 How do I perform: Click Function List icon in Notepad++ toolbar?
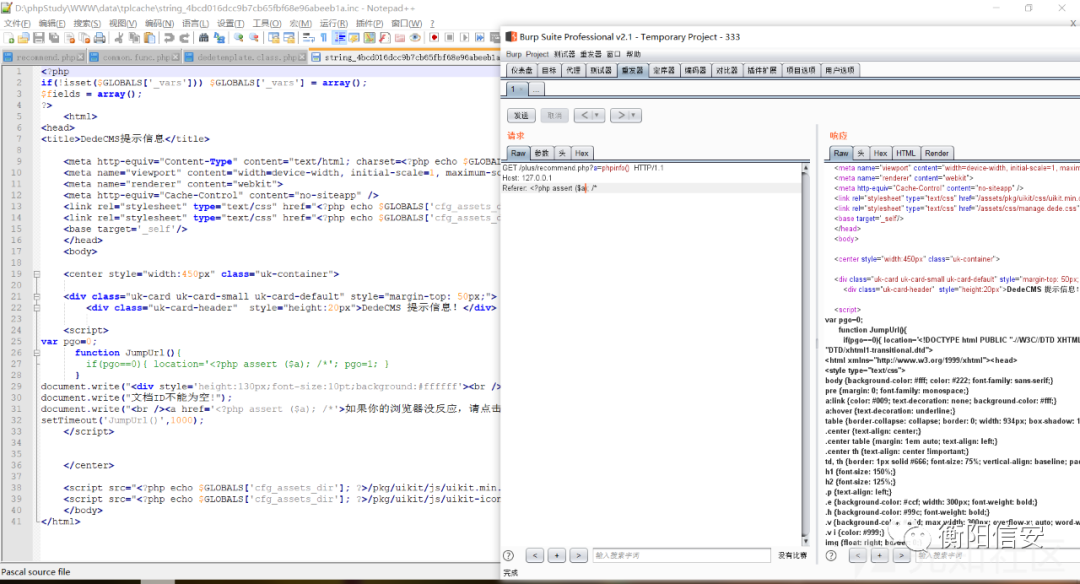point(384,38)
